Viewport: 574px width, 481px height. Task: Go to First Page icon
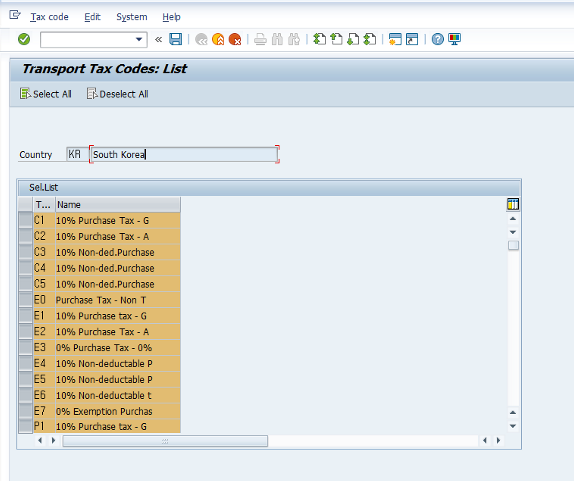320,39
